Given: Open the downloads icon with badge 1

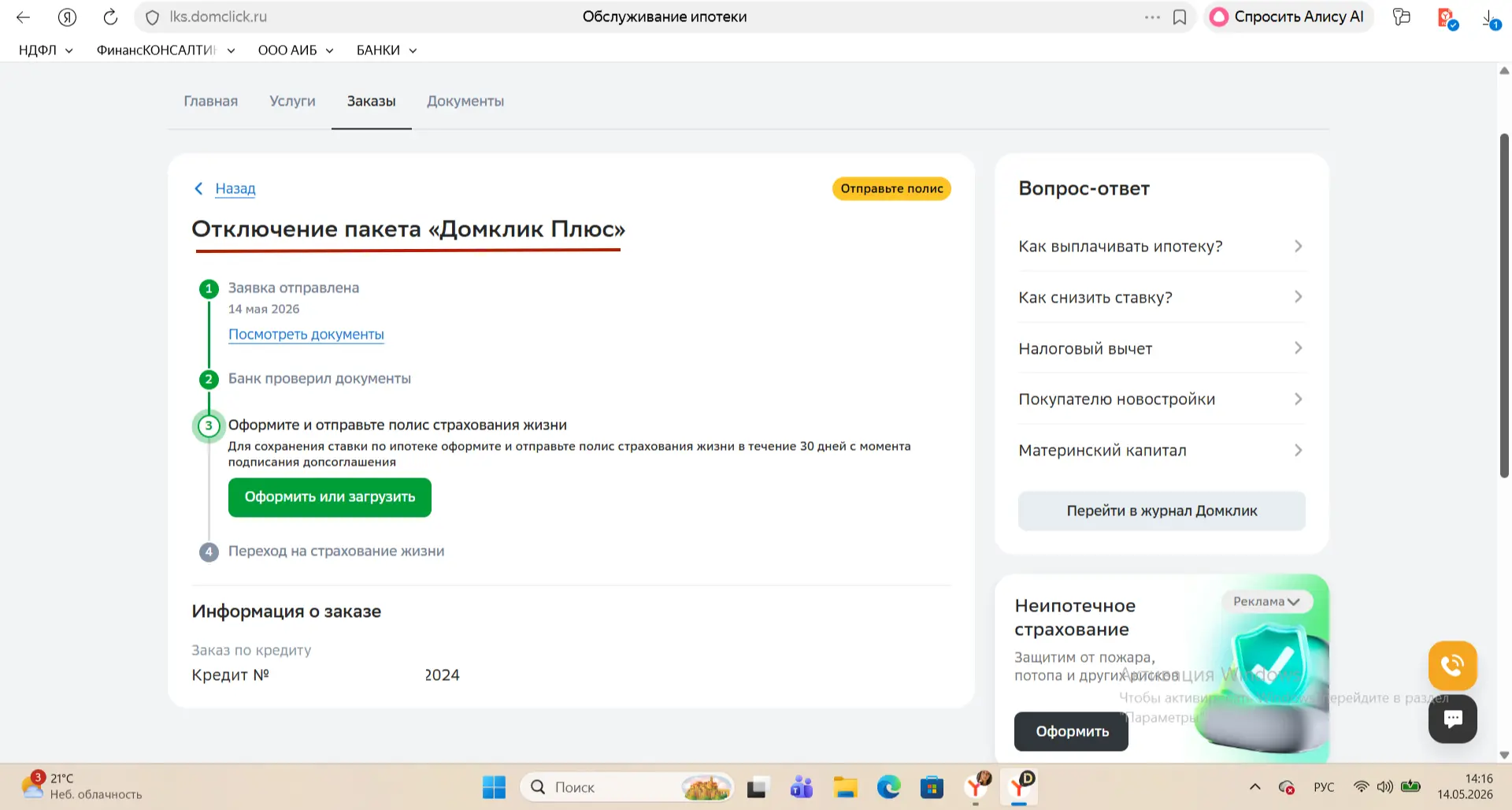Looking at the screenshot, I should 1491,18.
